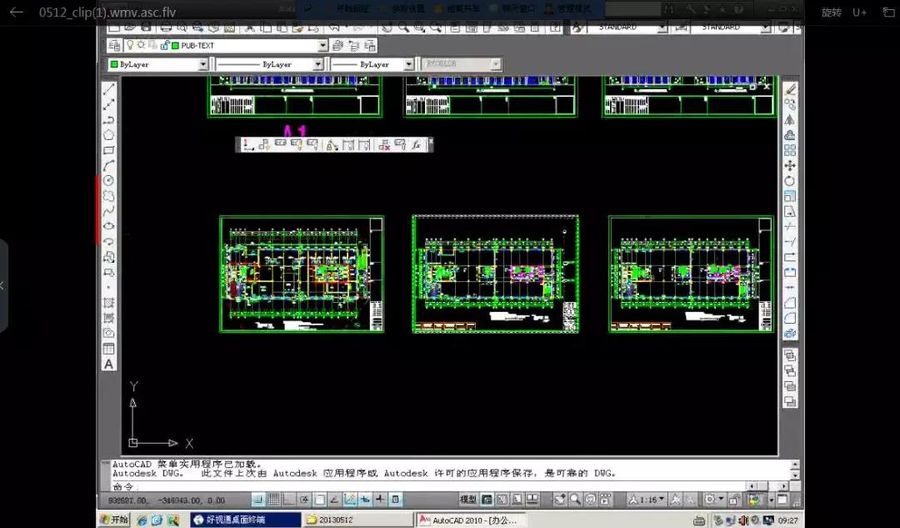Select the Revision Cloud tool

[x=108, y=196]
